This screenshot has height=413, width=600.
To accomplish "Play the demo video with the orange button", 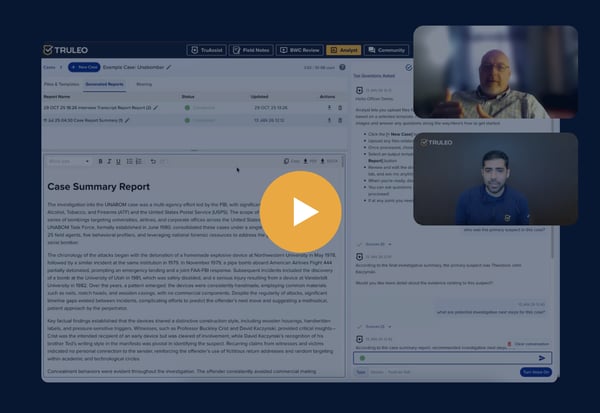I will (x=300, y=212).
